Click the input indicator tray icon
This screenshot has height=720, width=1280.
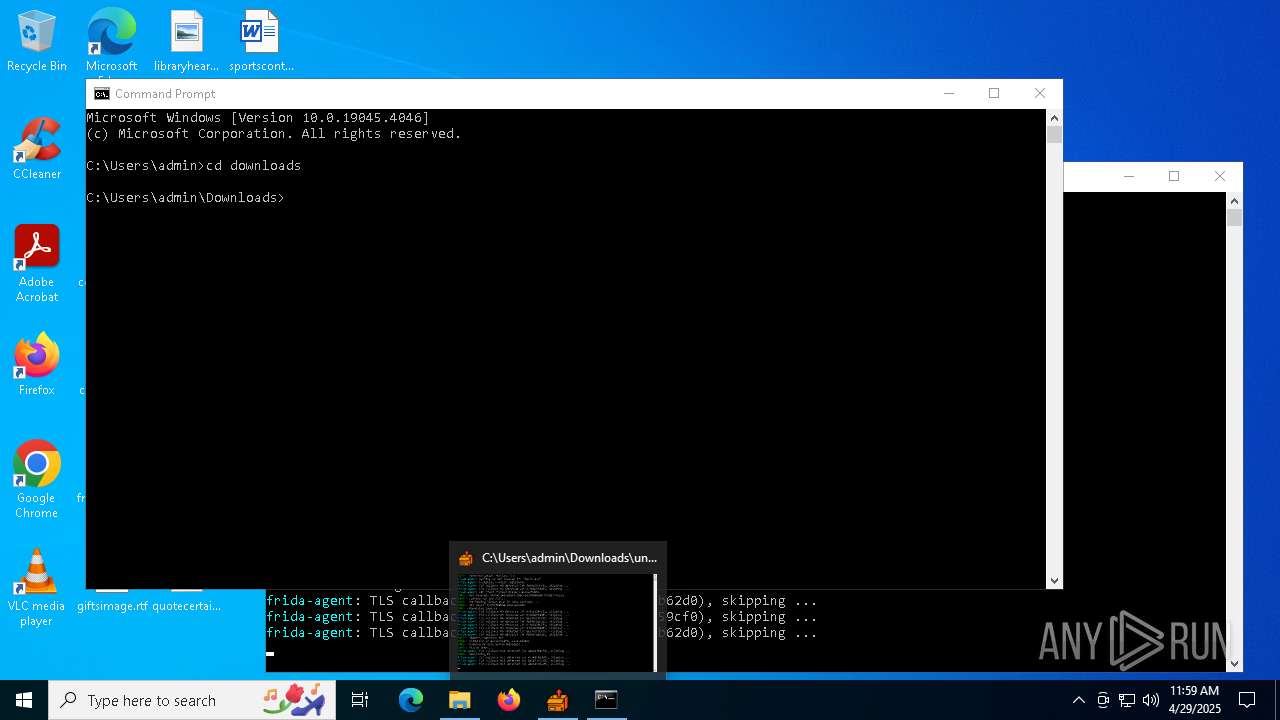click(x=1103, y=700)
